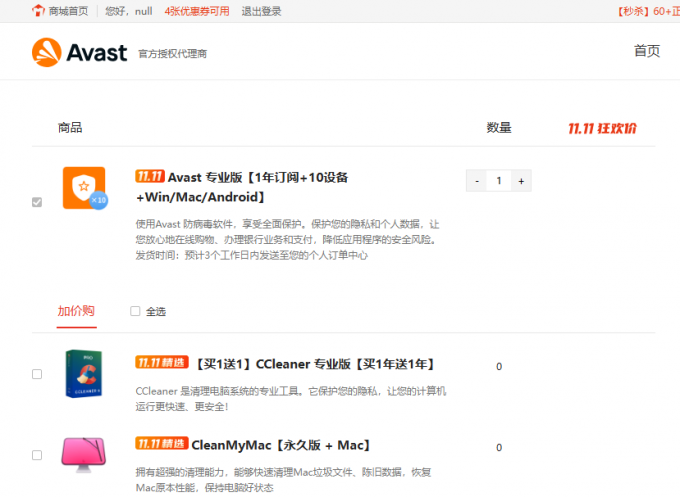The image size is (680, 497).
Task: Open the 商城首页 link
Action: [x=68, y=11]
